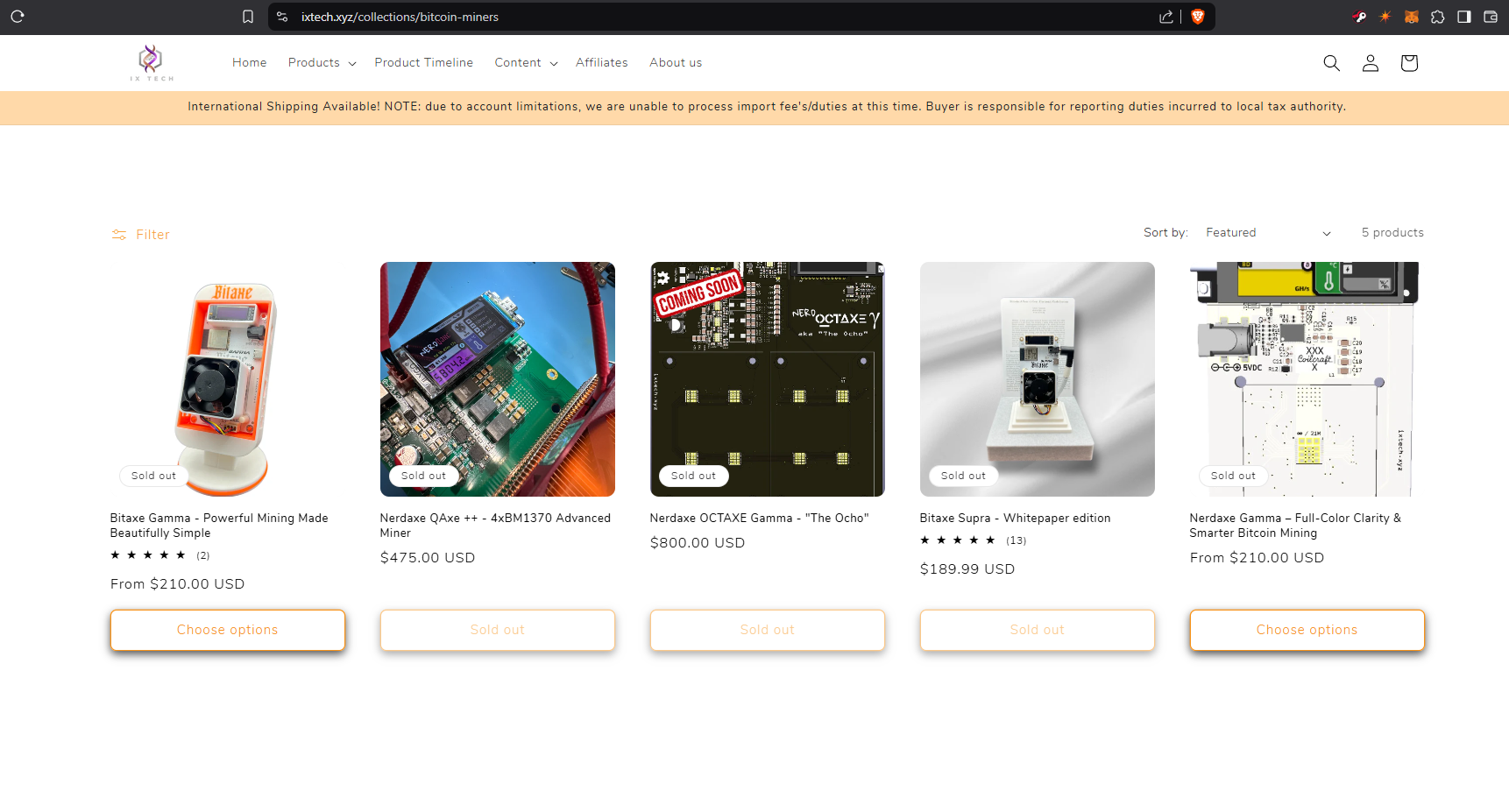The height and width of the screenshot is (812, 1509).
Task: Open Nerdaxe Gamma Full-Color Clarity title link
Action: click(1295, 526)
